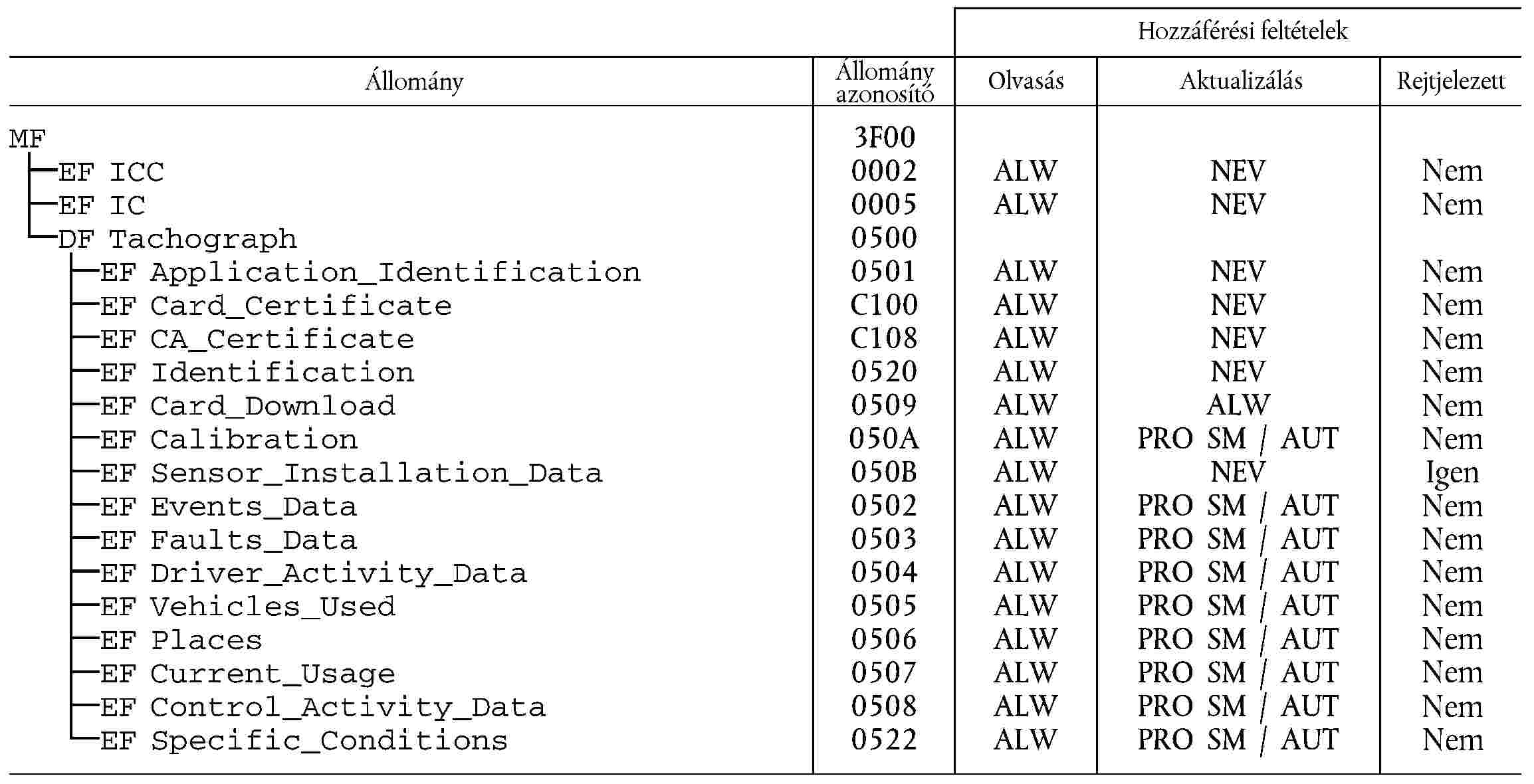Click the file identifier C108
The height and width of the screenshot is (784, 1534).
pyautogui.click(x=884, y=338)
